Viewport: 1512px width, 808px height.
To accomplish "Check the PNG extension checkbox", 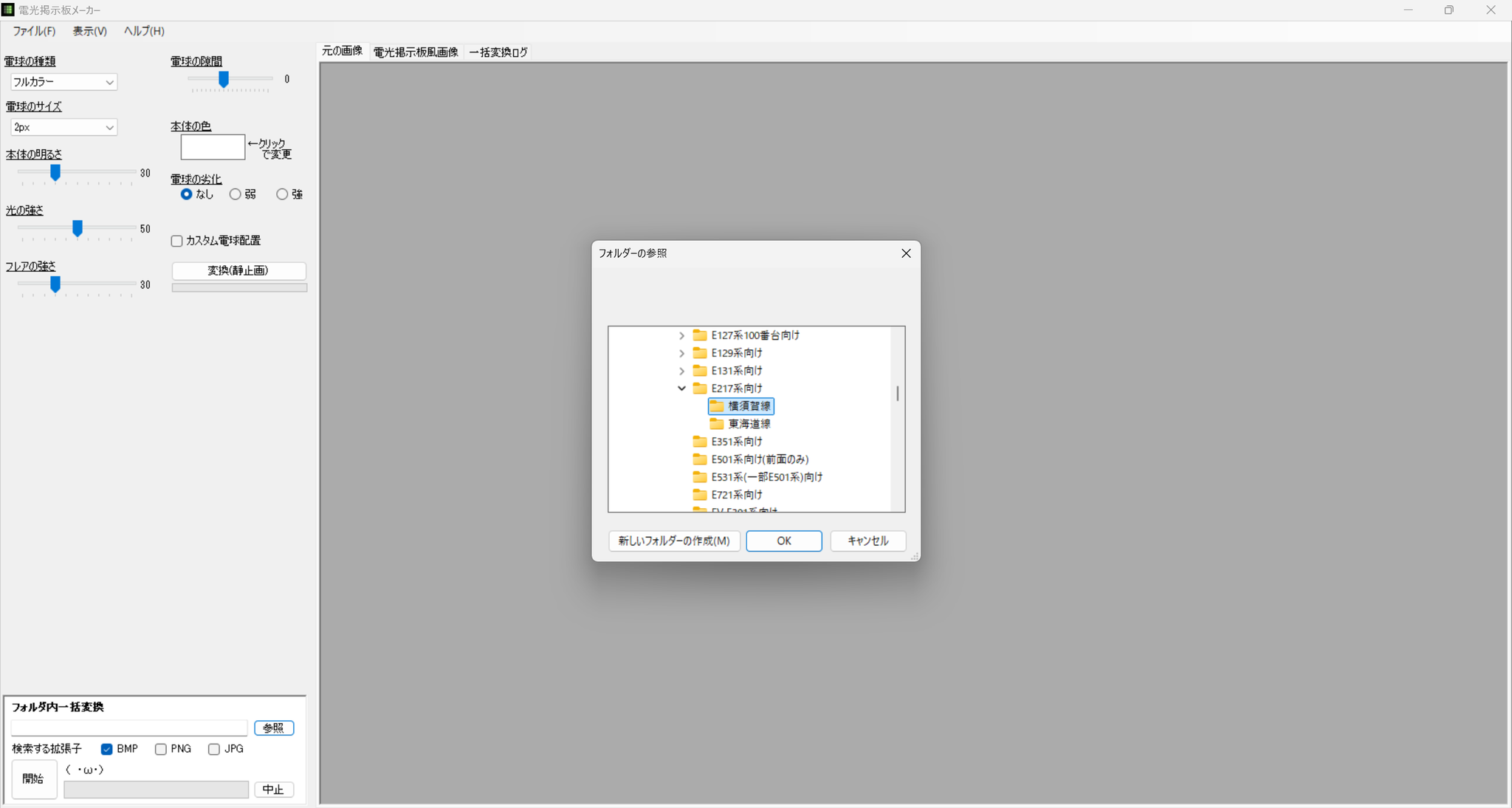I will tap(161, 749).
